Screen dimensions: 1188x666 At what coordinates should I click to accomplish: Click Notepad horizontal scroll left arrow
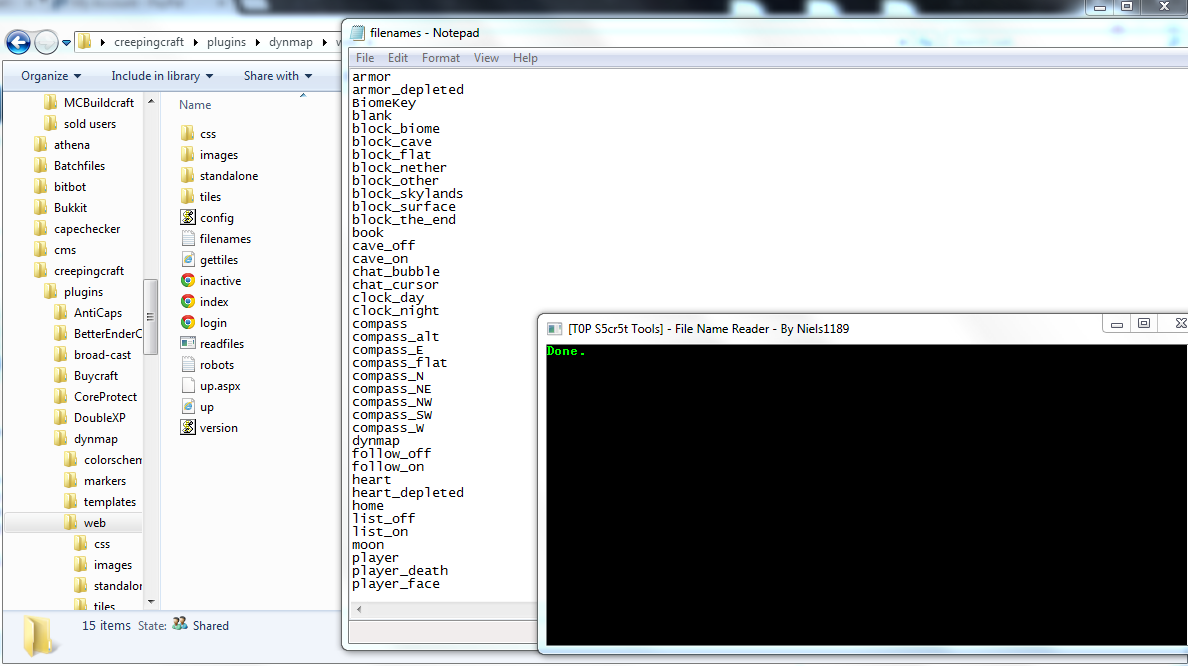[x=359, y=609]
